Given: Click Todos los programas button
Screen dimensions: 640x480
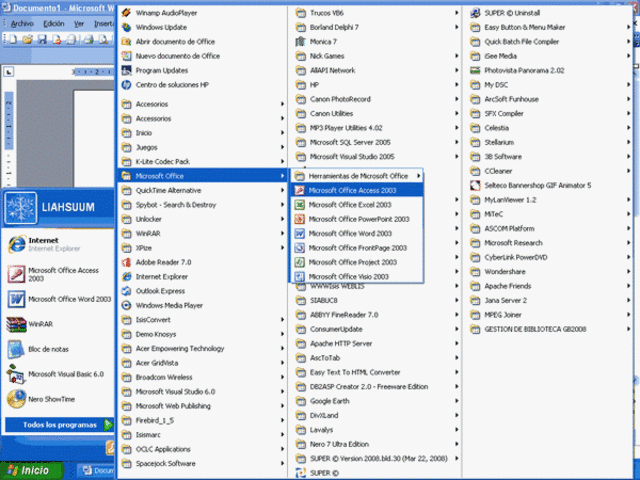Looking at the screenshot, I should (x=59, y=425).
